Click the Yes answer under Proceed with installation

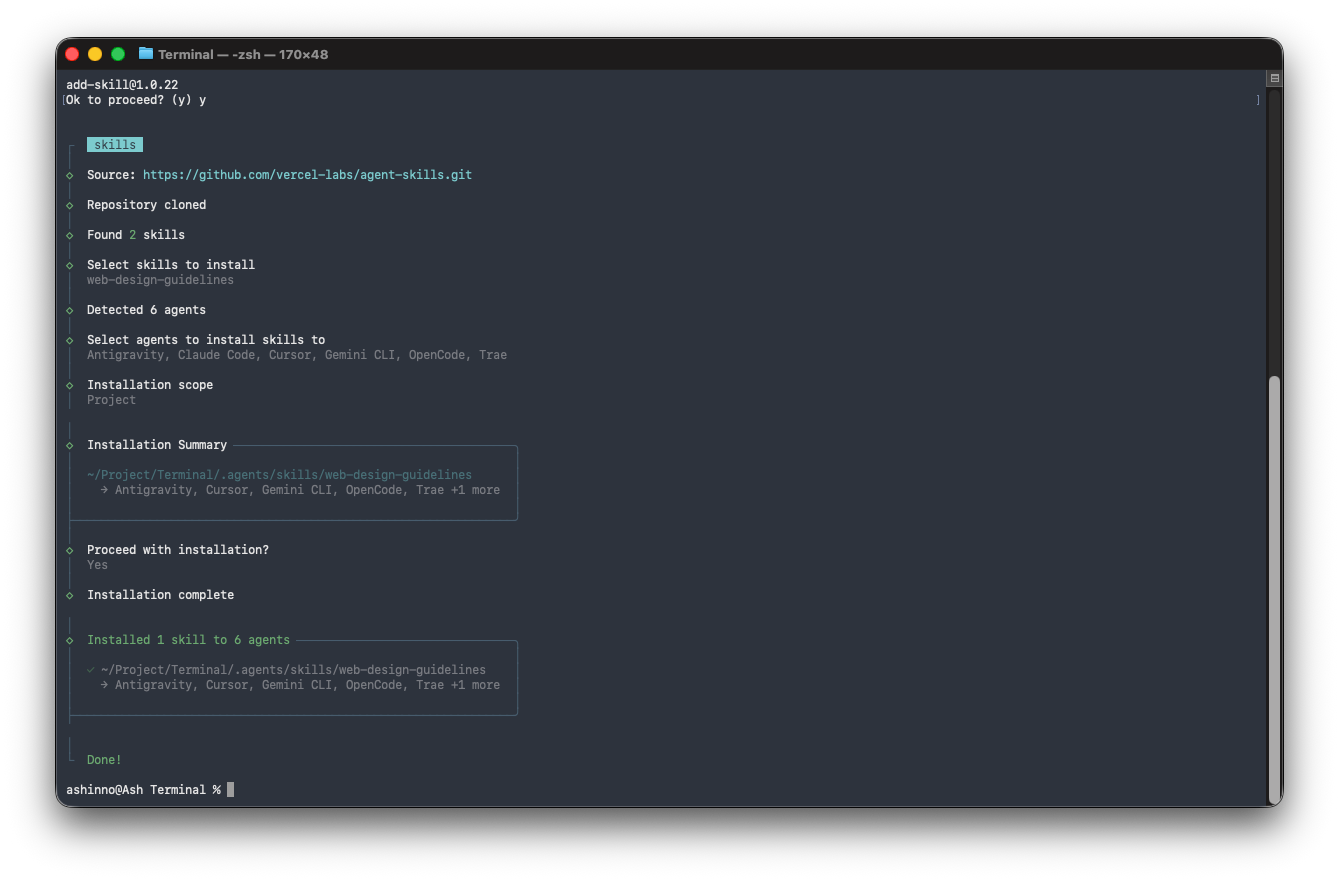pos(97,565)
